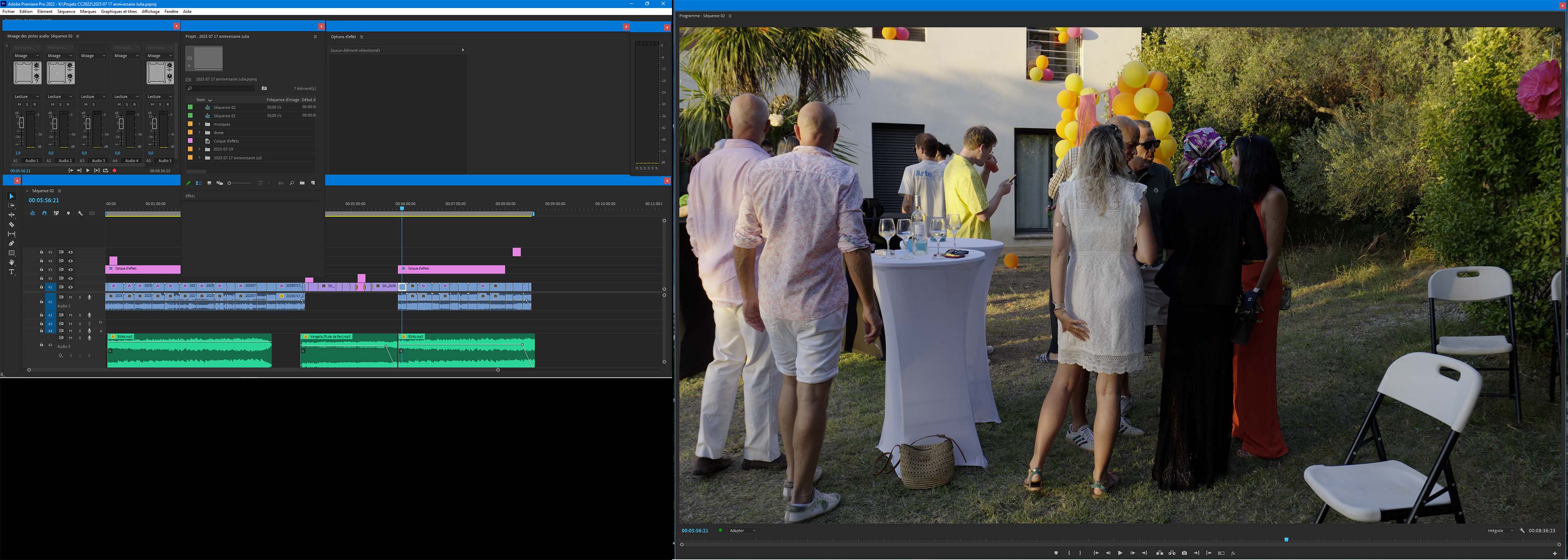The image size is (1568, 560).
Task: Click Export Frame camera icon in Program monitor
Action: [x=1184, y=553]
